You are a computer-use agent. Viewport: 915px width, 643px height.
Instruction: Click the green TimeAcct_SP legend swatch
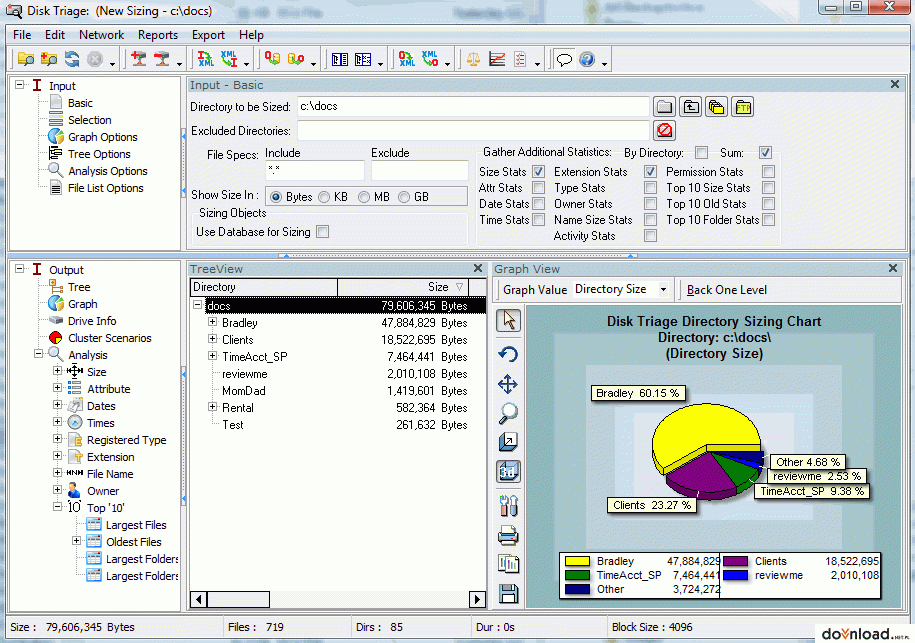[577, 575]
